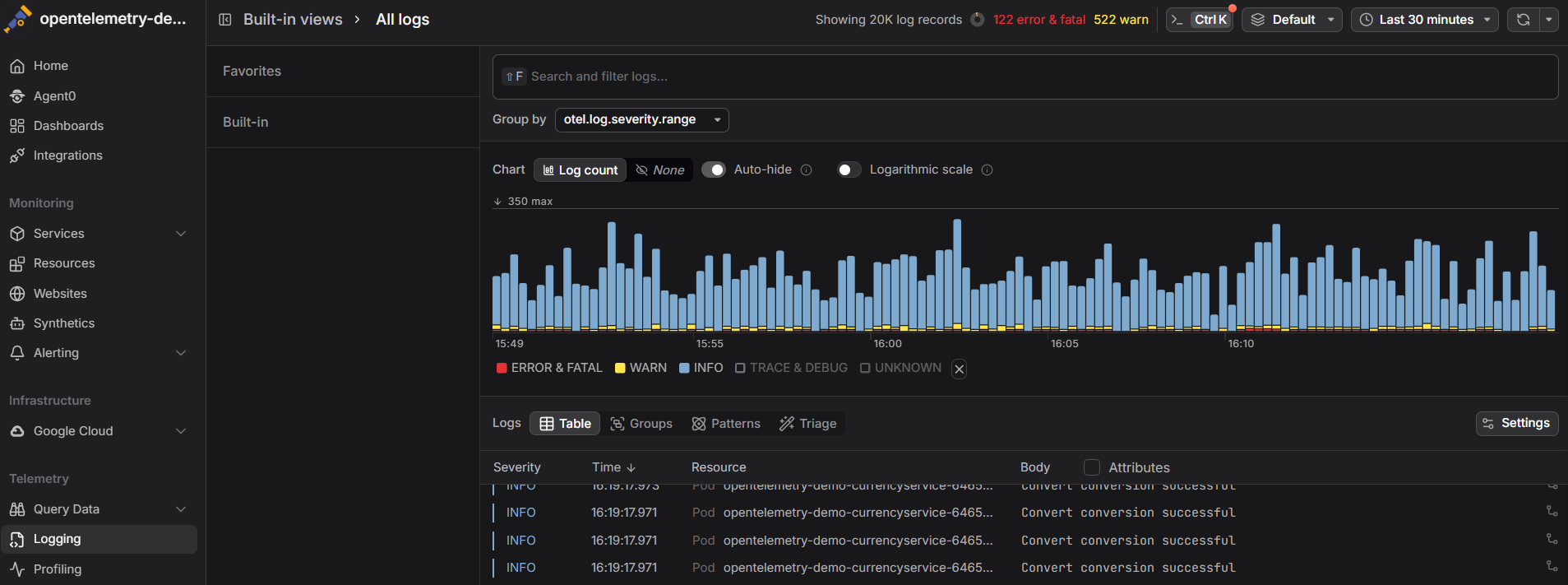Open the Home sidebar icon
This screenshot has height=585, width=1568.
point(17,66)
